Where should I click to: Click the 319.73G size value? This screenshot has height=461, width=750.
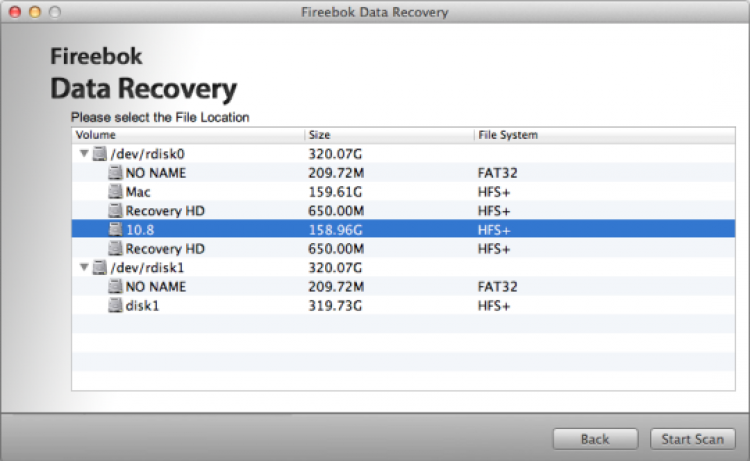[x=335, y=306]
